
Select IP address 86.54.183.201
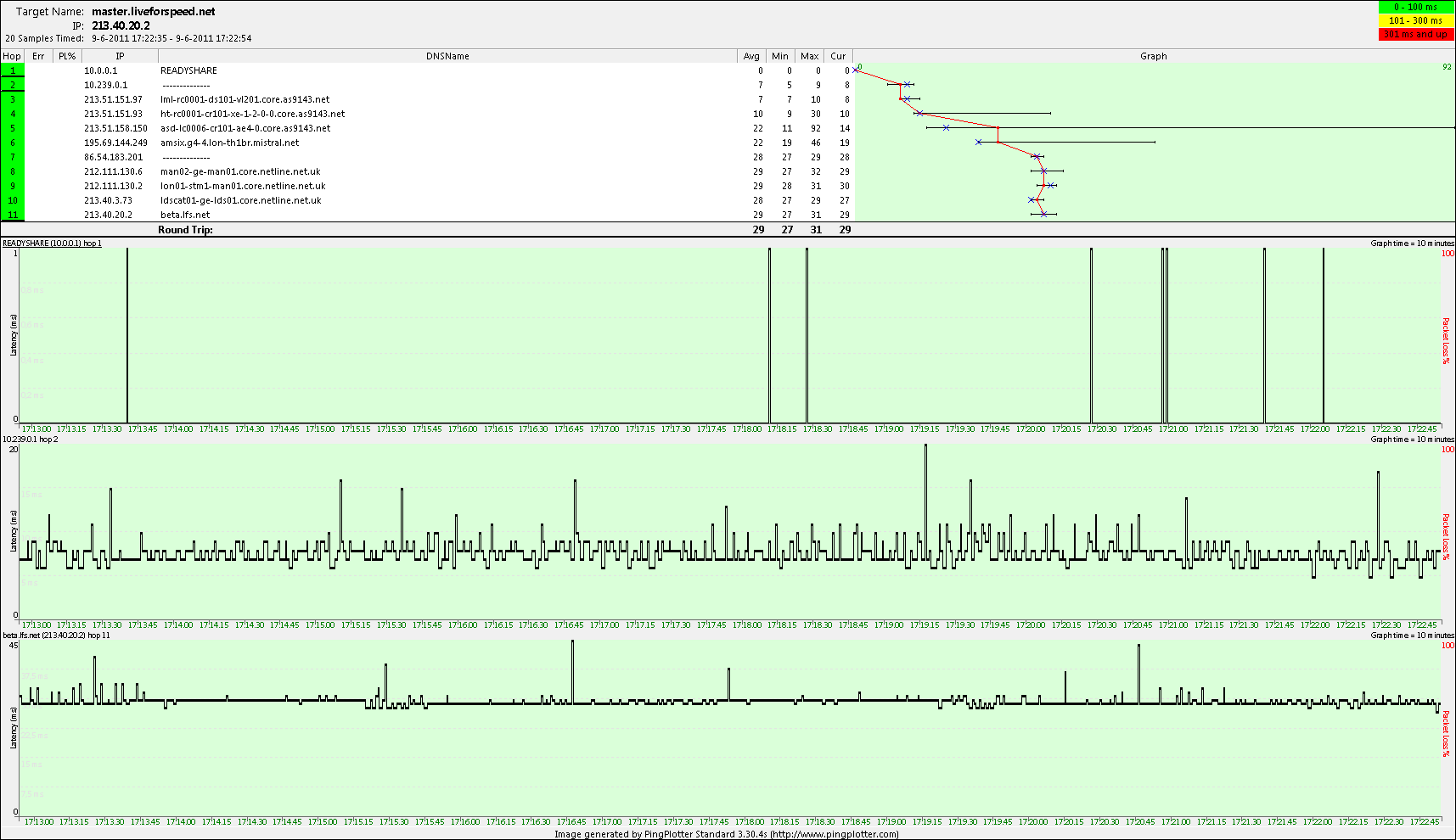point(113,157)
